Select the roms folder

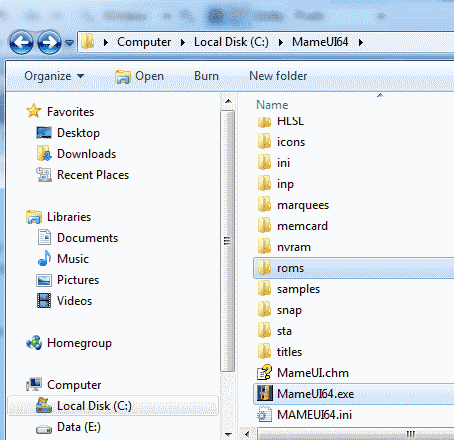353,268
